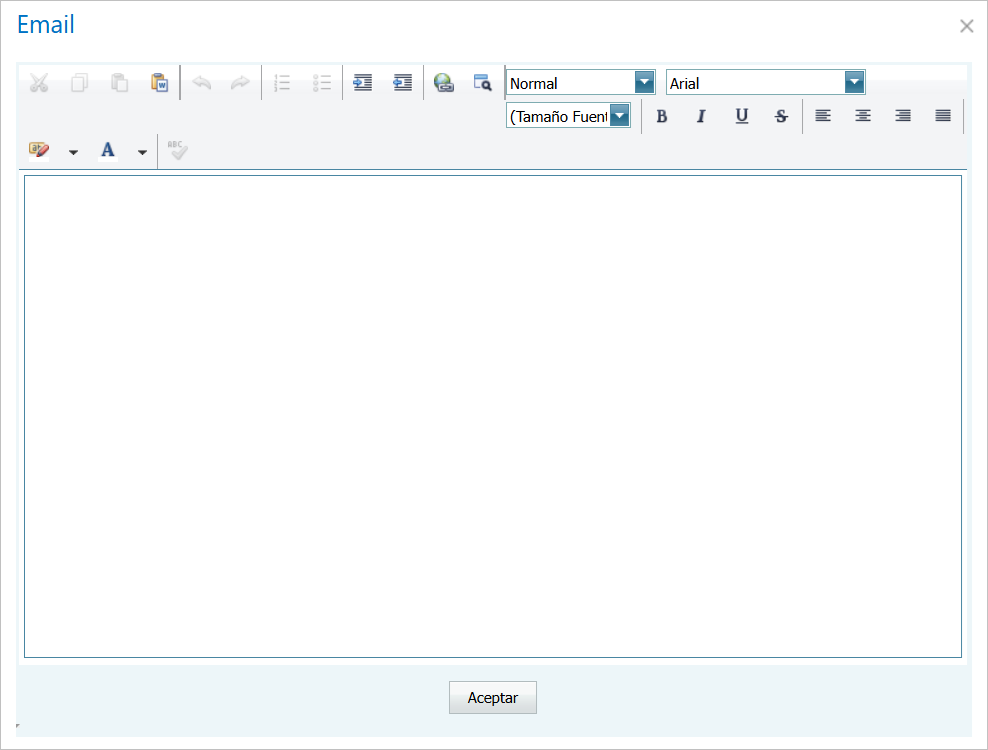Click the Insert Hyperlink globe icon
The image size is (988, 750).
pyautogui.click(x=443, y=82)
